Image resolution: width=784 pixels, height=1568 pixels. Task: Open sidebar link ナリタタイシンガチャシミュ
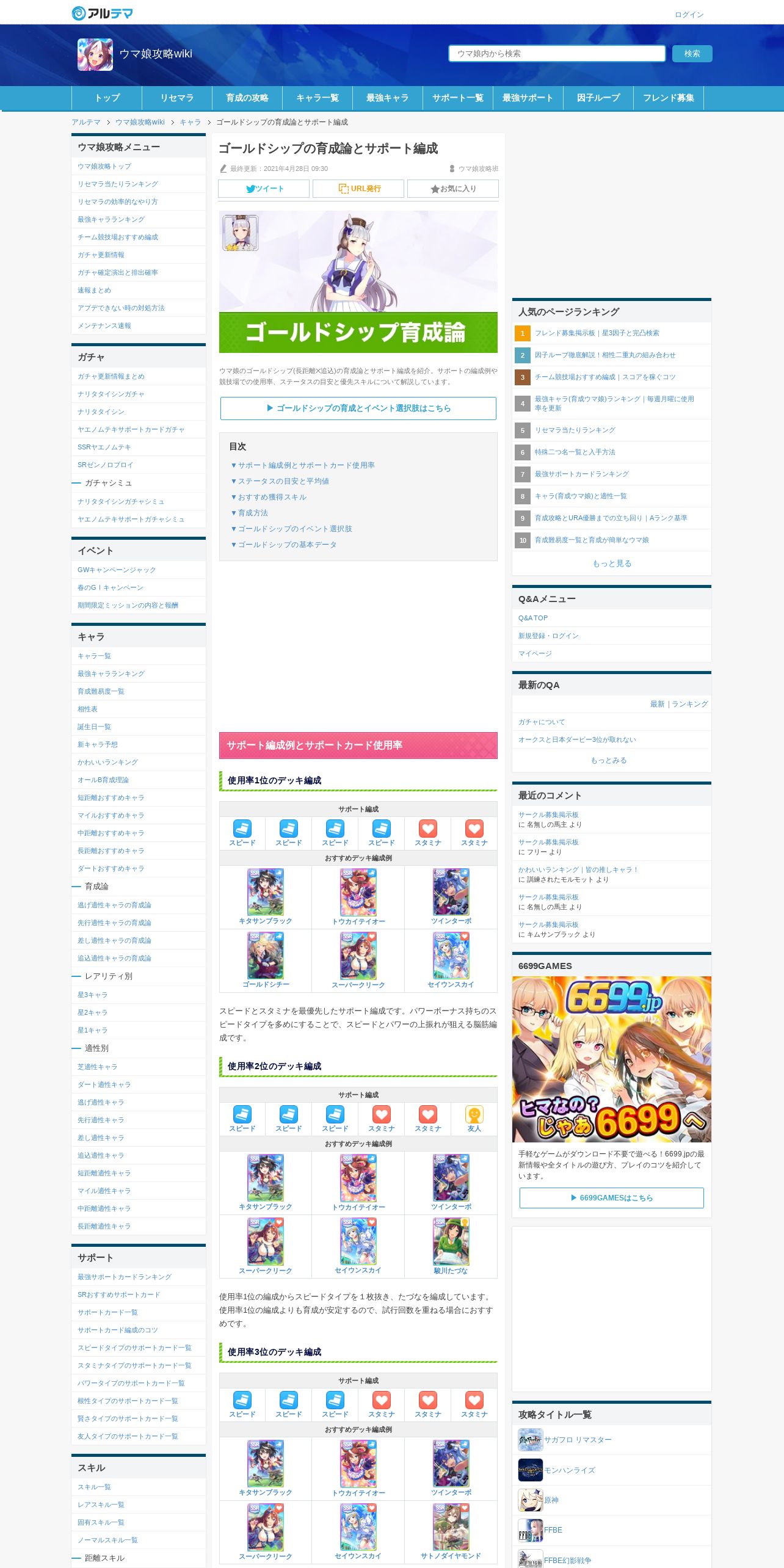point(121,501)
